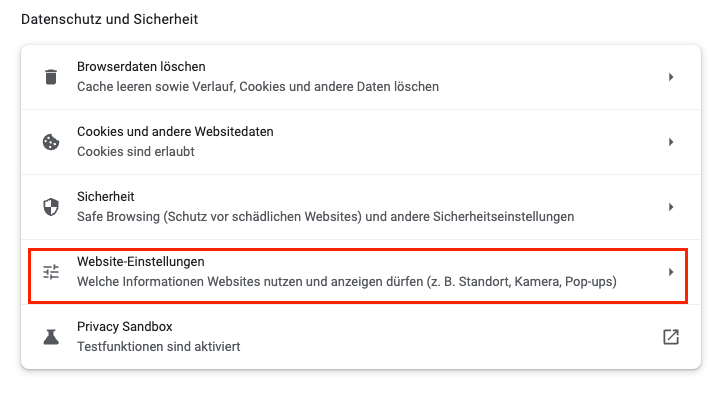726x395 pixels.
Task: Expand the Sicherheit row arrow
Action: tap(671, 207)
